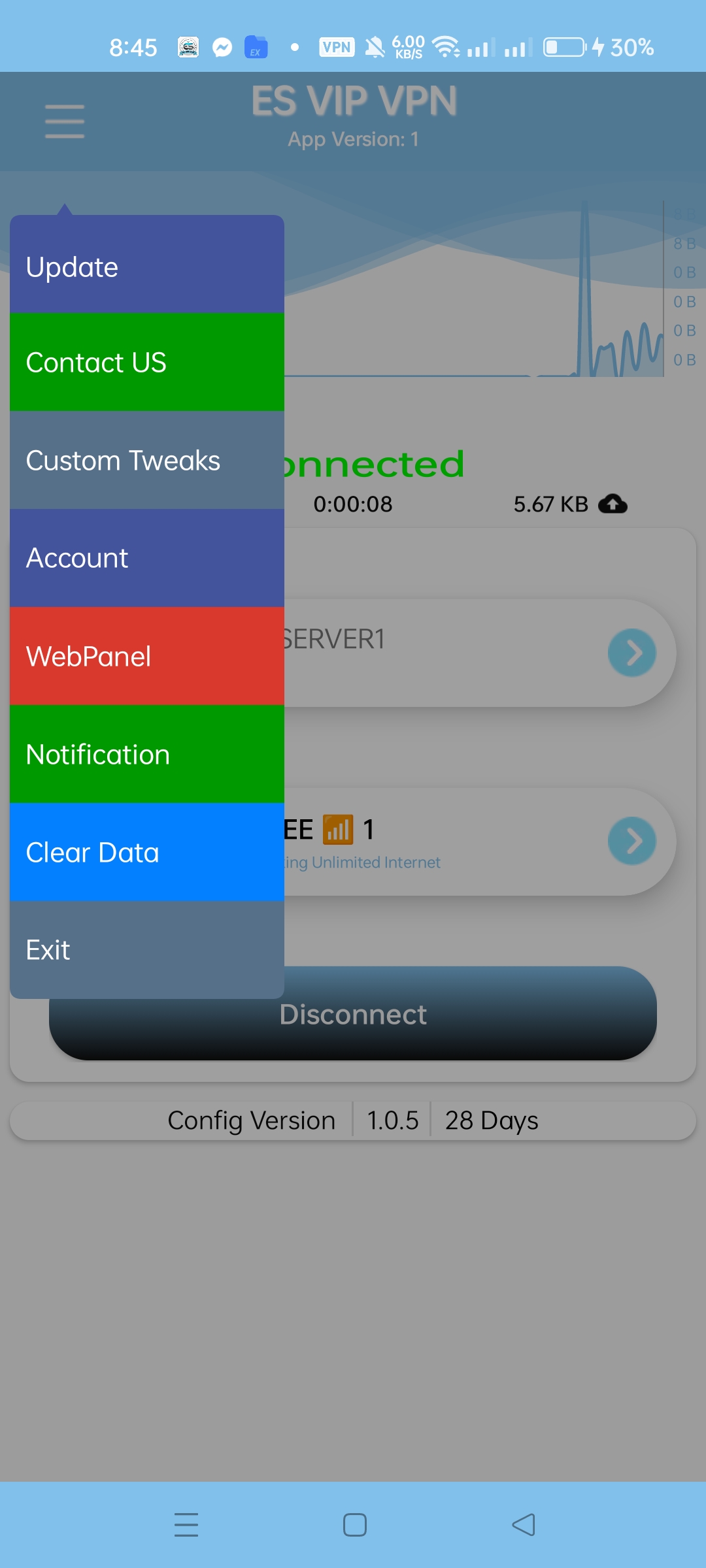Tap the hamburger menu icon
Viewport: 706px width, 1568px height.
tap(65, 122)
